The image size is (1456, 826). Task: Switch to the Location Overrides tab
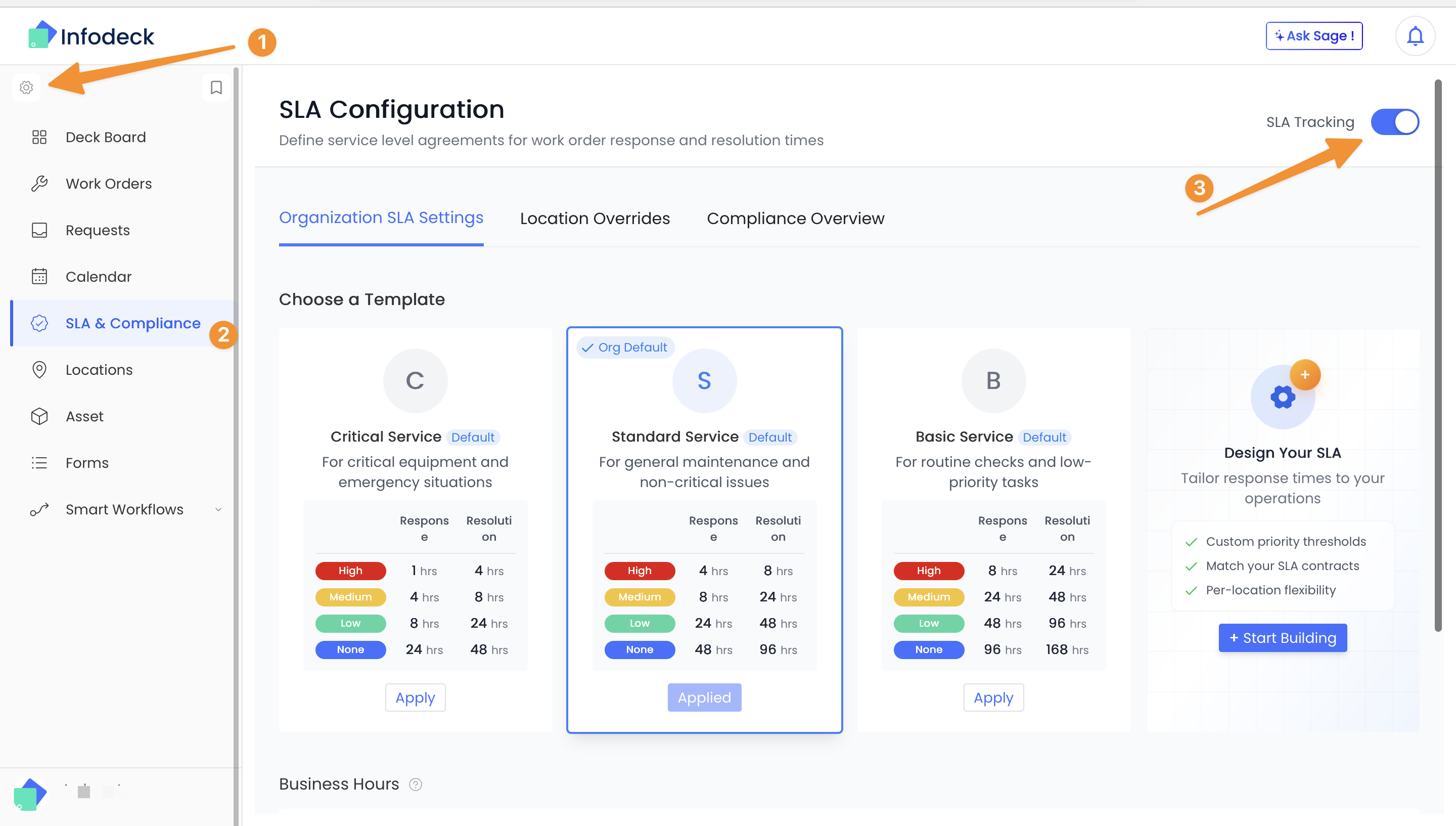point(595,218)
